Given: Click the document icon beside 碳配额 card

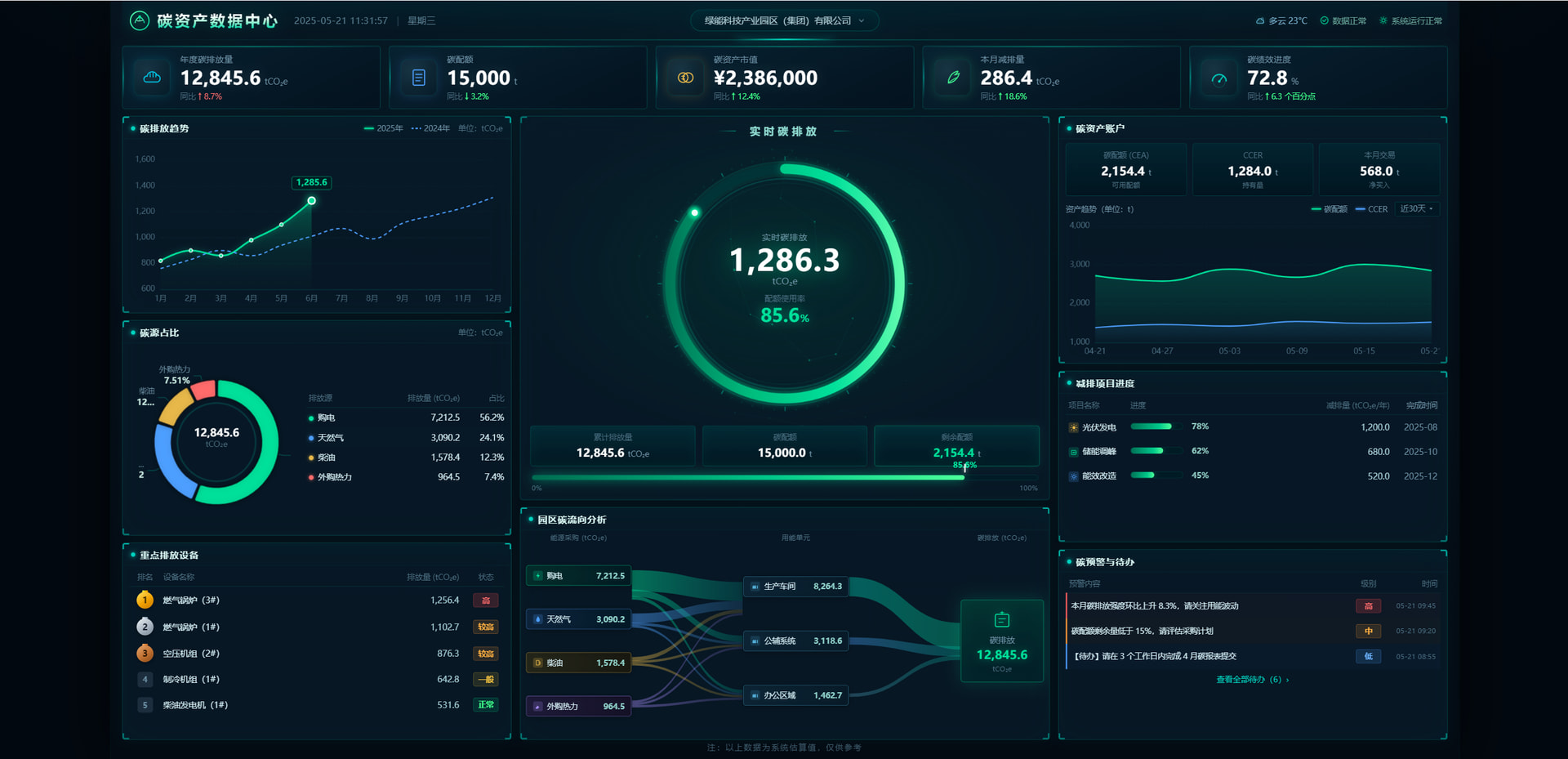Looking at the screenshot, I should (x=419, y=78).
